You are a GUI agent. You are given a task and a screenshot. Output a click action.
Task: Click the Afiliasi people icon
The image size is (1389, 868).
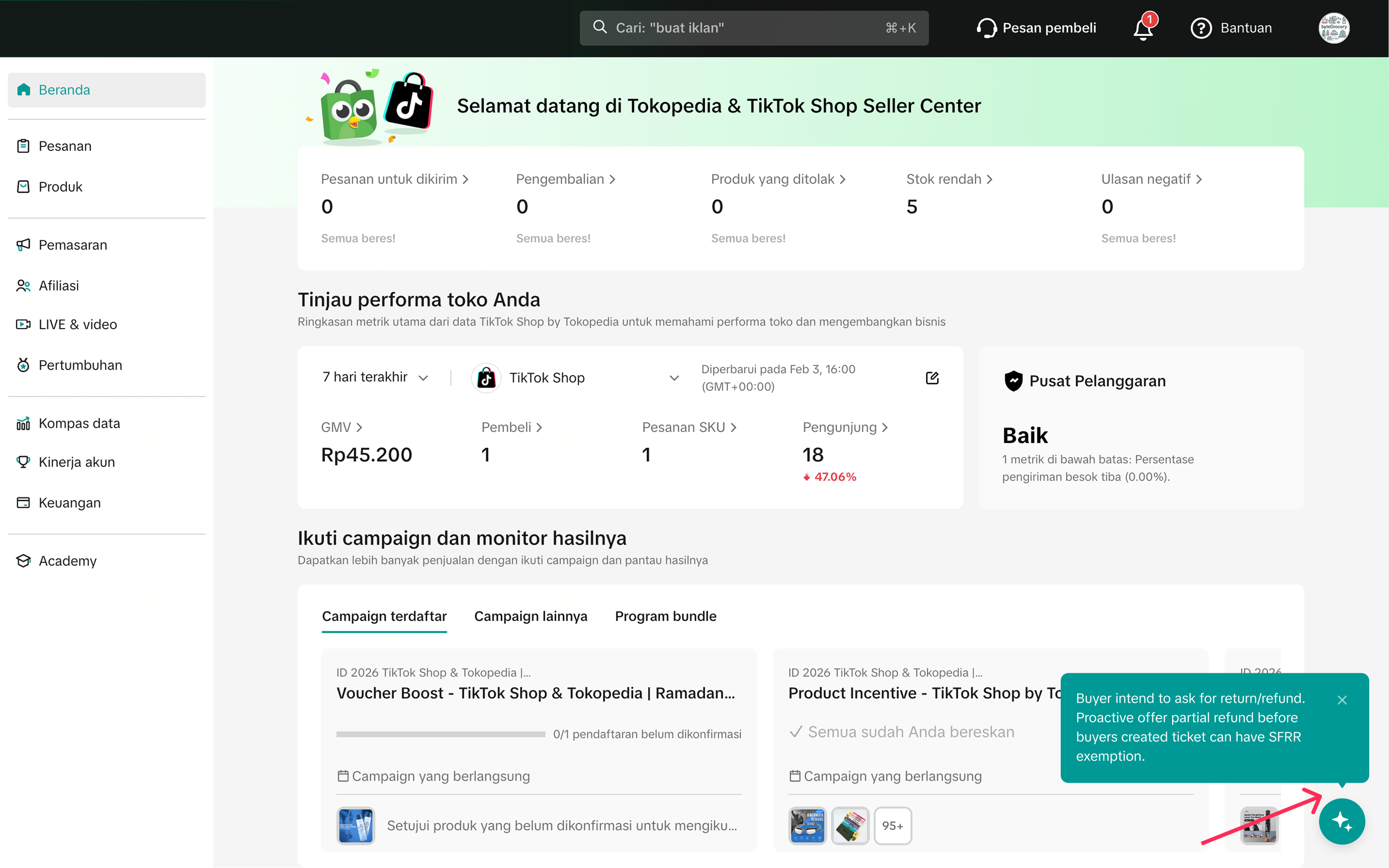pos(24,285)
